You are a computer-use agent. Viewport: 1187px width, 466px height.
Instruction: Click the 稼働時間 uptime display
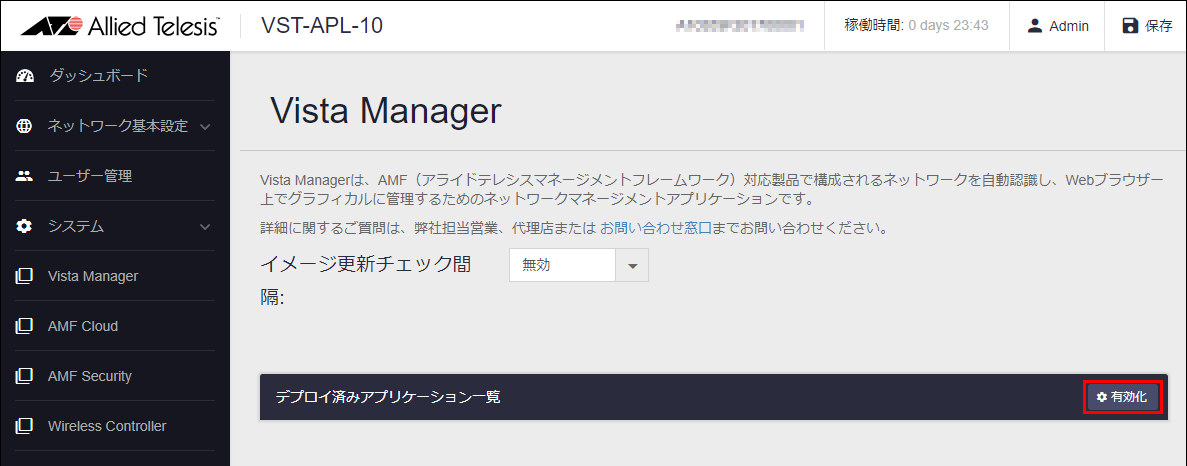click(x=917, y=26)
